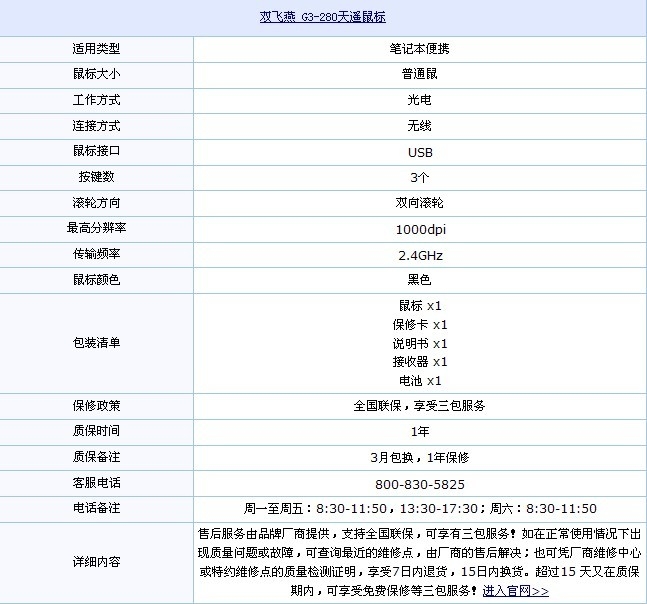
Task: Follow the 进入官网>> link
Action: click(515, 591)
